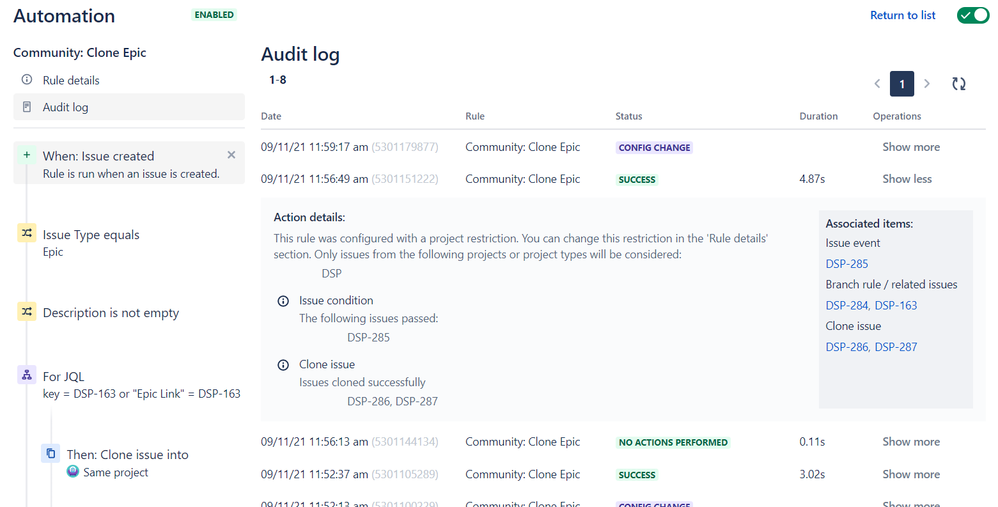Click the Issue Type equals condition icon
This screenshot has height=507, width=998.
tap(27, 233)
